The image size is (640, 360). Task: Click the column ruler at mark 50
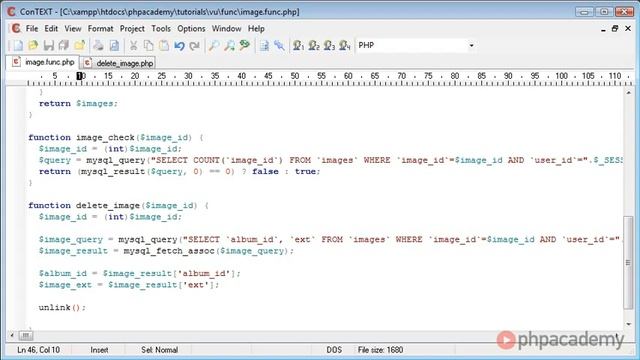point(295,76)
